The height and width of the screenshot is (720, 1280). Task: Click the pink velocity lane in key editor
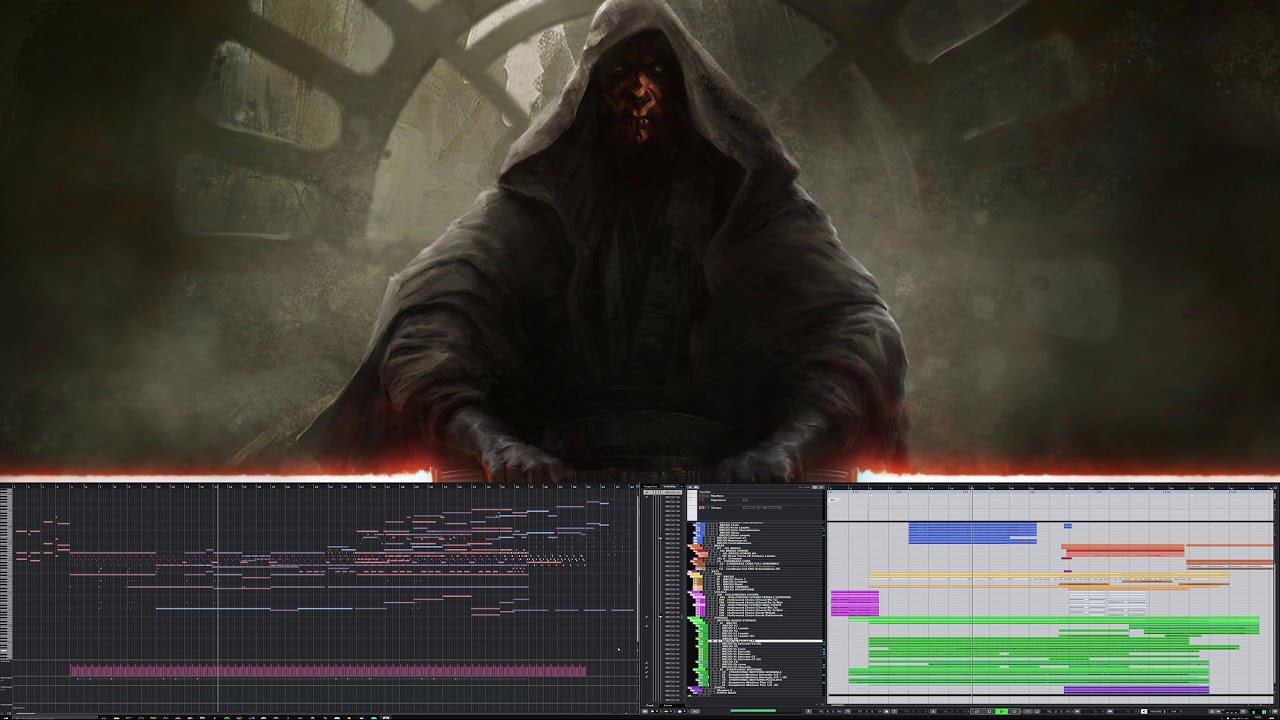coord(327,671)
